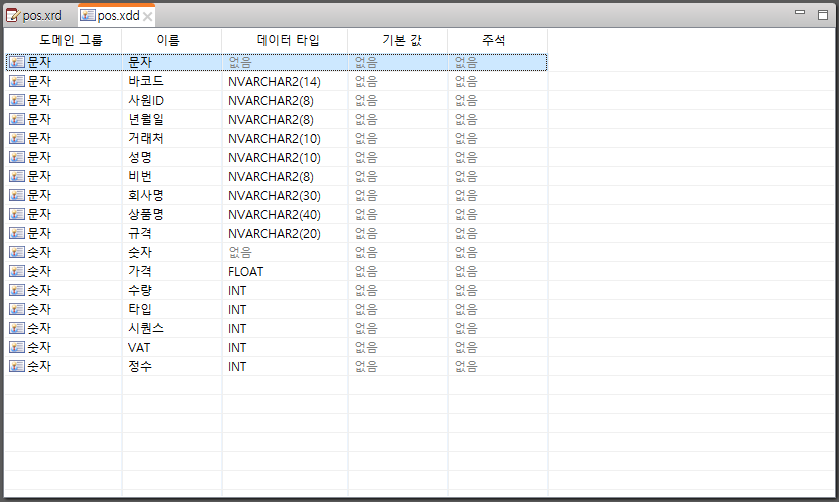Click the domain icon in the 회사명 row

(17, 195)
